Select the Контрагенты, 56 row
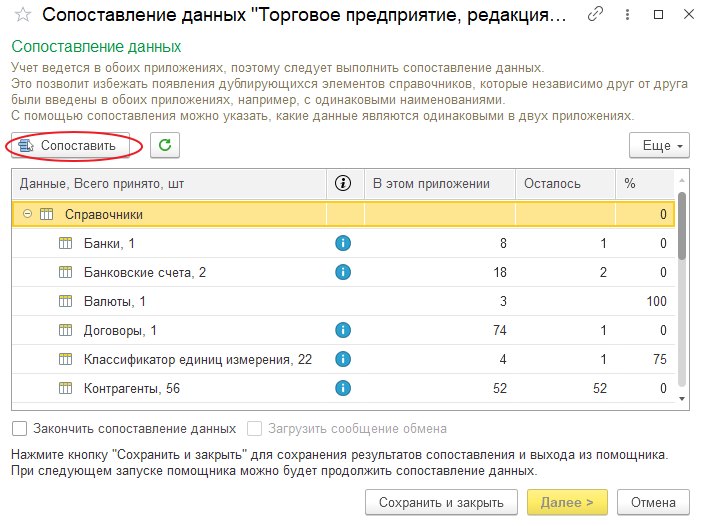This screenshot has width=704, height=526. tap(343, 388)
